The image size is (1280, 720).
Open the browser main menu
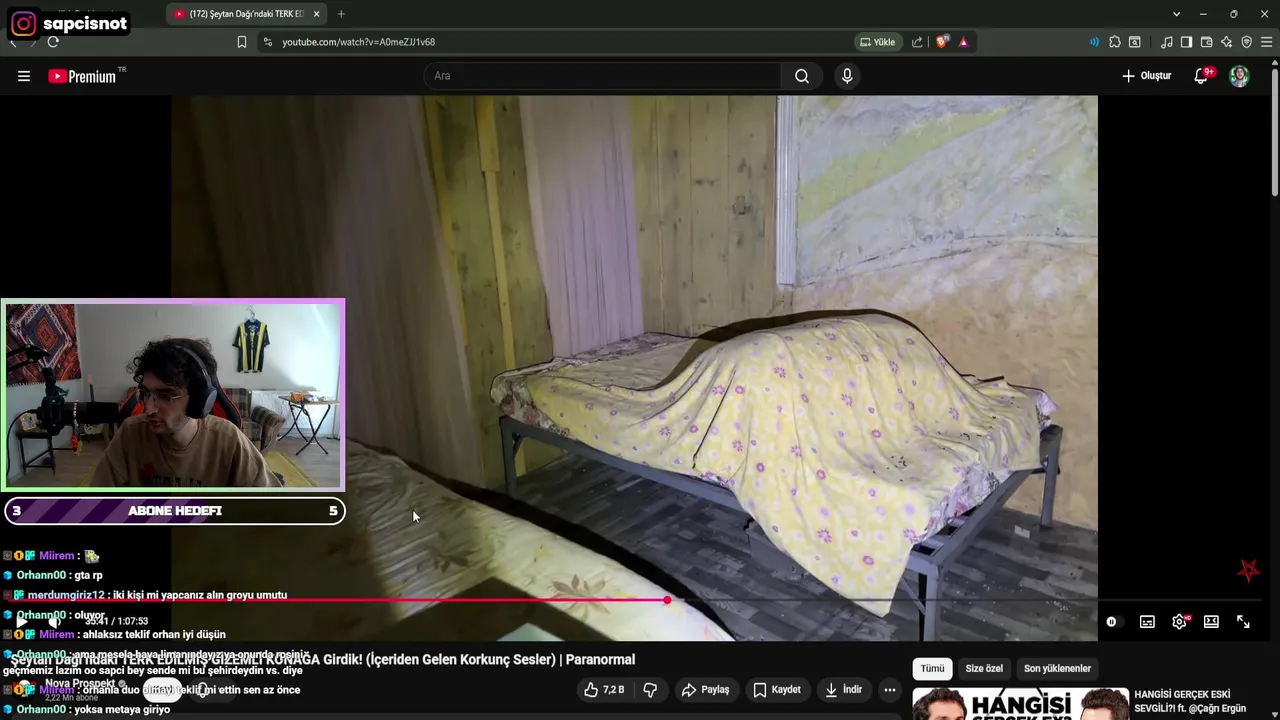pyautogui.click(x=1266, y=42)
